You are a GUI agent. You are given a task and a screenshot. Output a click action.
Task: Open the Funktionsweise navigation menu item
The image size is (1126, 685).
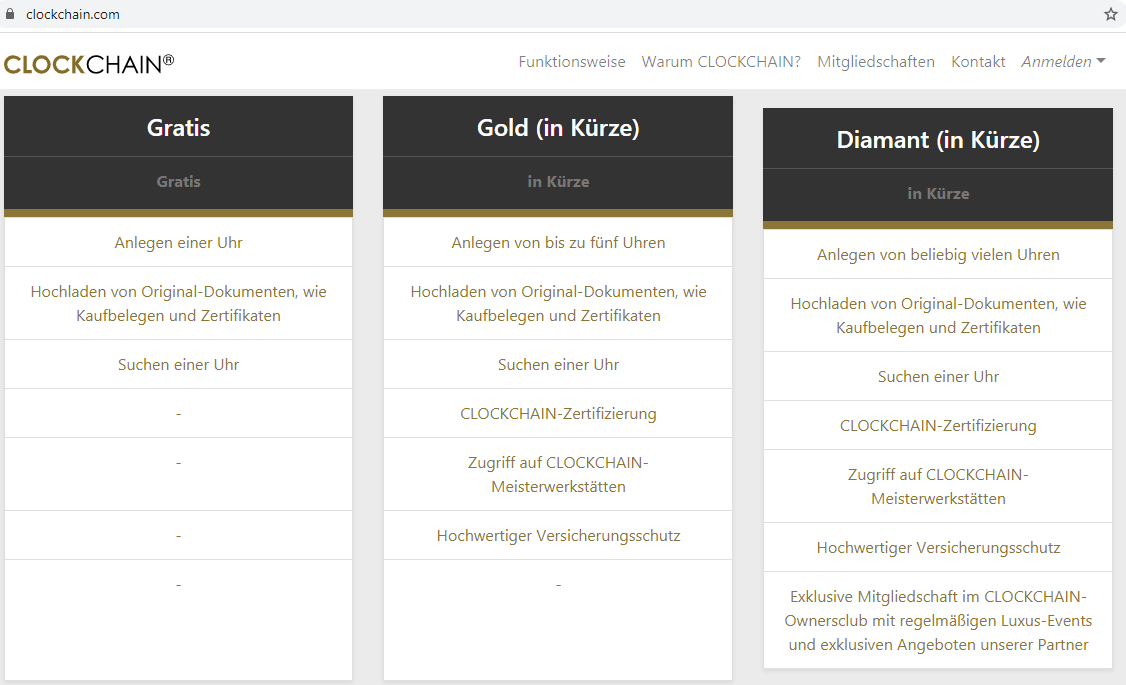pyautogui.click(x=572, y=61)
